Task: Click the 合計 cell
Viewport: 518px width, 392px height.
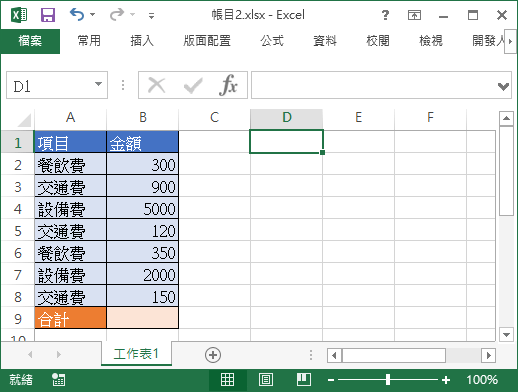Action: tap(70, 319)
